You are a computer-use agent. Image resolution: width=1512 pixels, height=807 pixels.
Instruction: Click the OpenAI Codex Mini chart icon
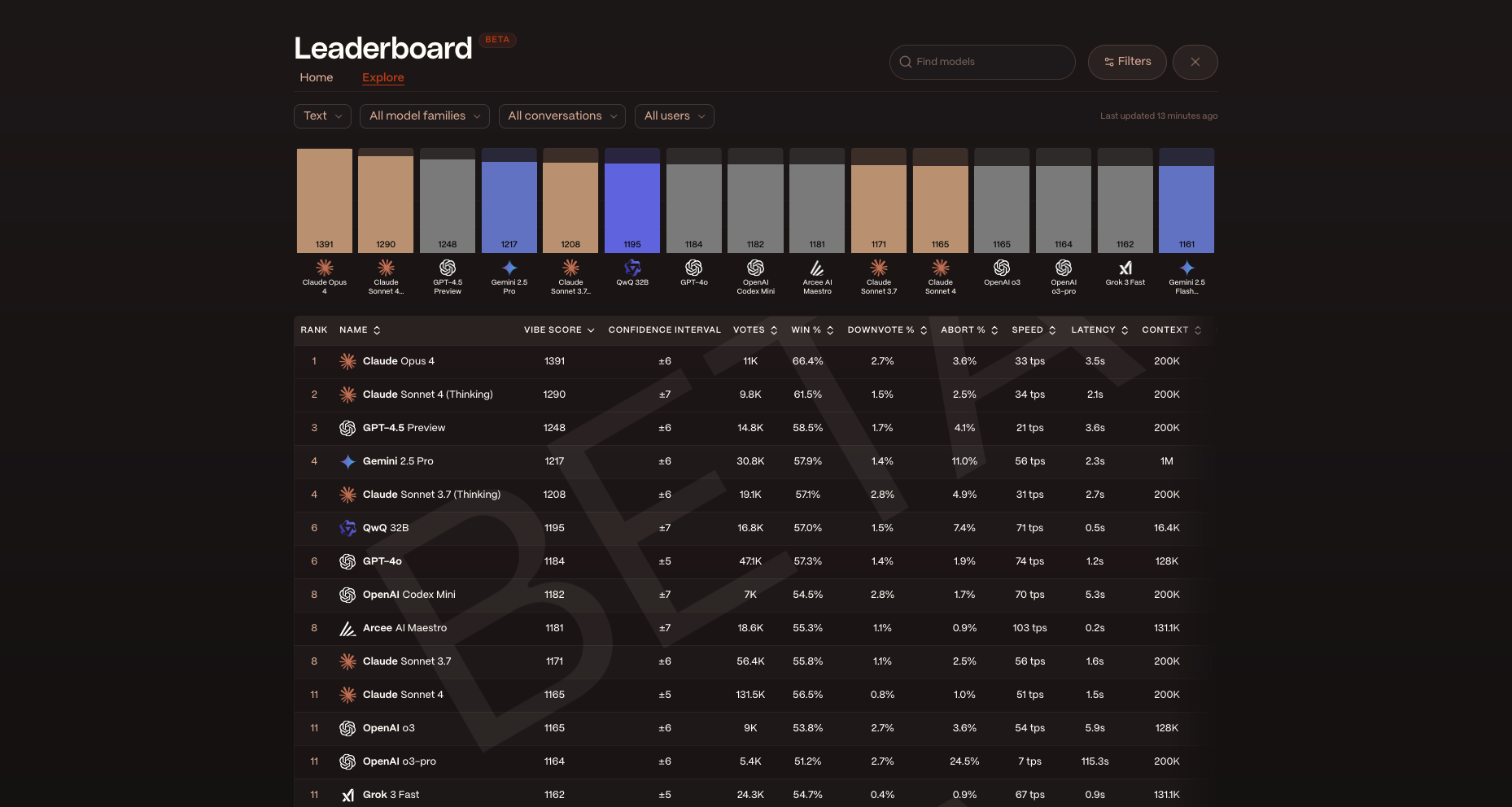coord(756,268)
